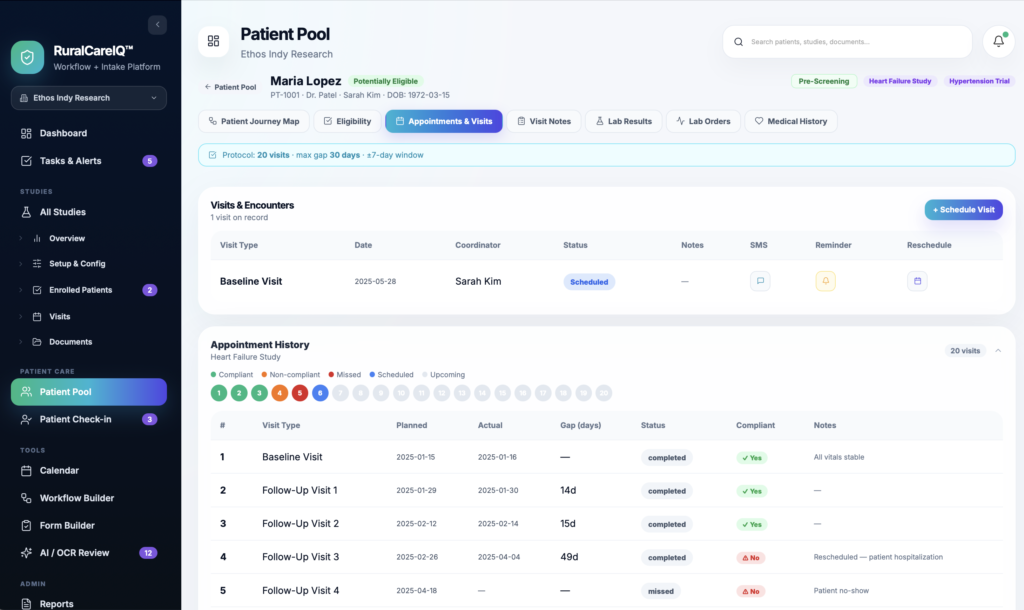Collapse the Appointment History section chevron
Screen dimensions: 1024x610
coord(998,351)
